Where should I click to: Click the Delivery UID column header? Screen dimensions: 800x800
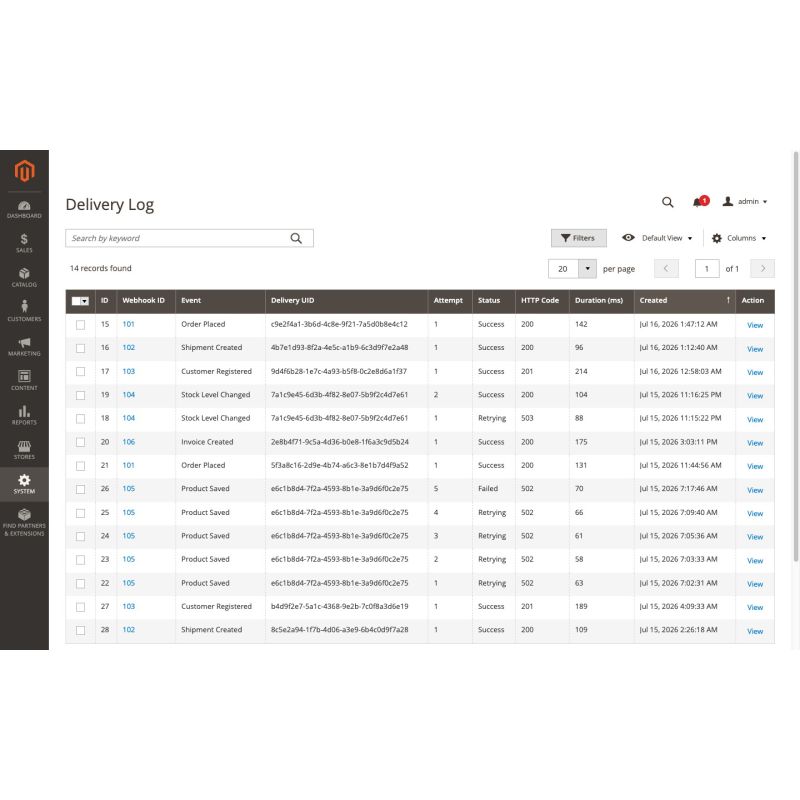[x=346, y=301]
